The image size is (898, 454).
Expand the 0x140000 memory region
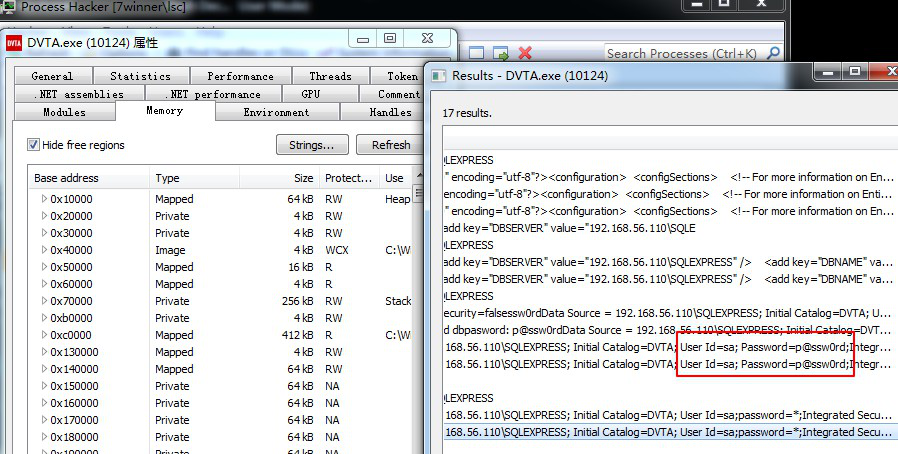click(x=44, y=369)
